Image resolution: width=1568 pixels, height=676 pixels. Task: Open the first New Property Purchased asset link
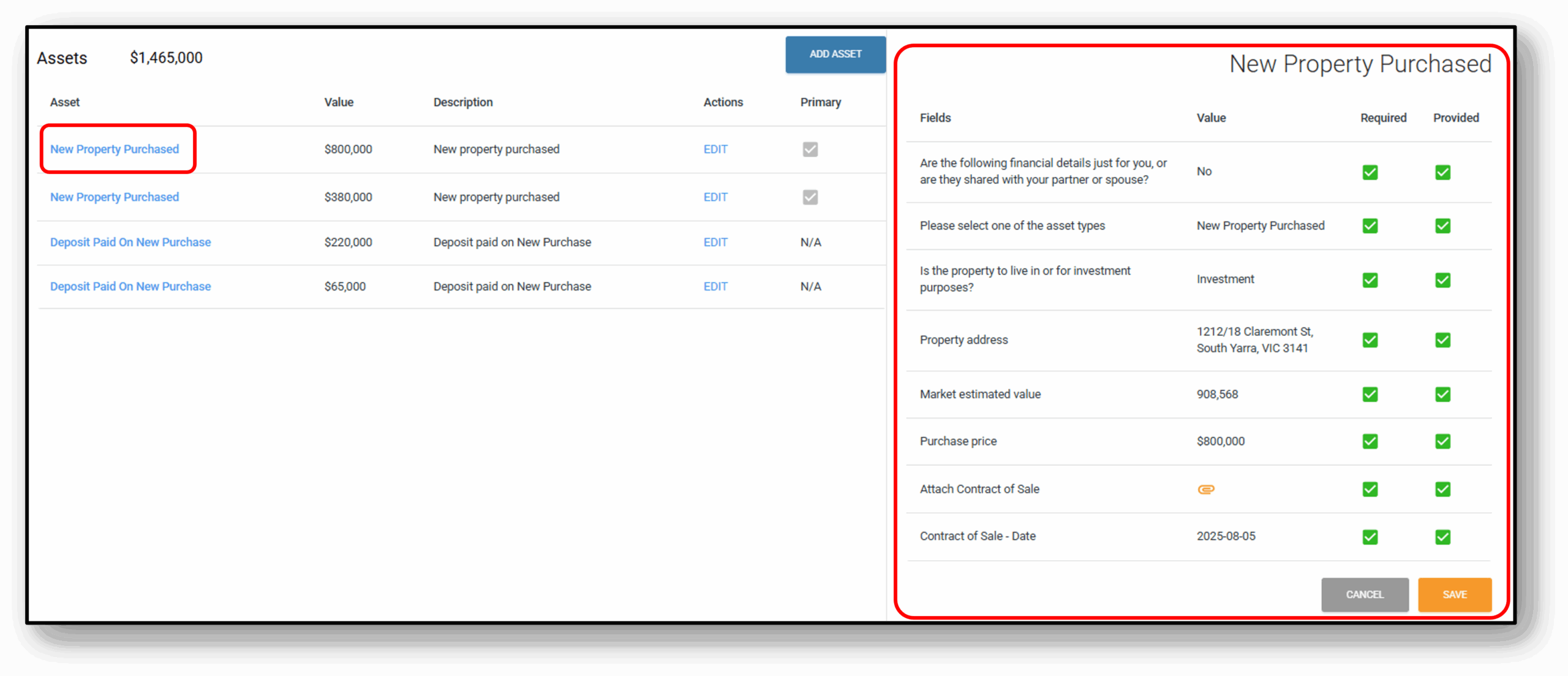(x=115, y=150)
